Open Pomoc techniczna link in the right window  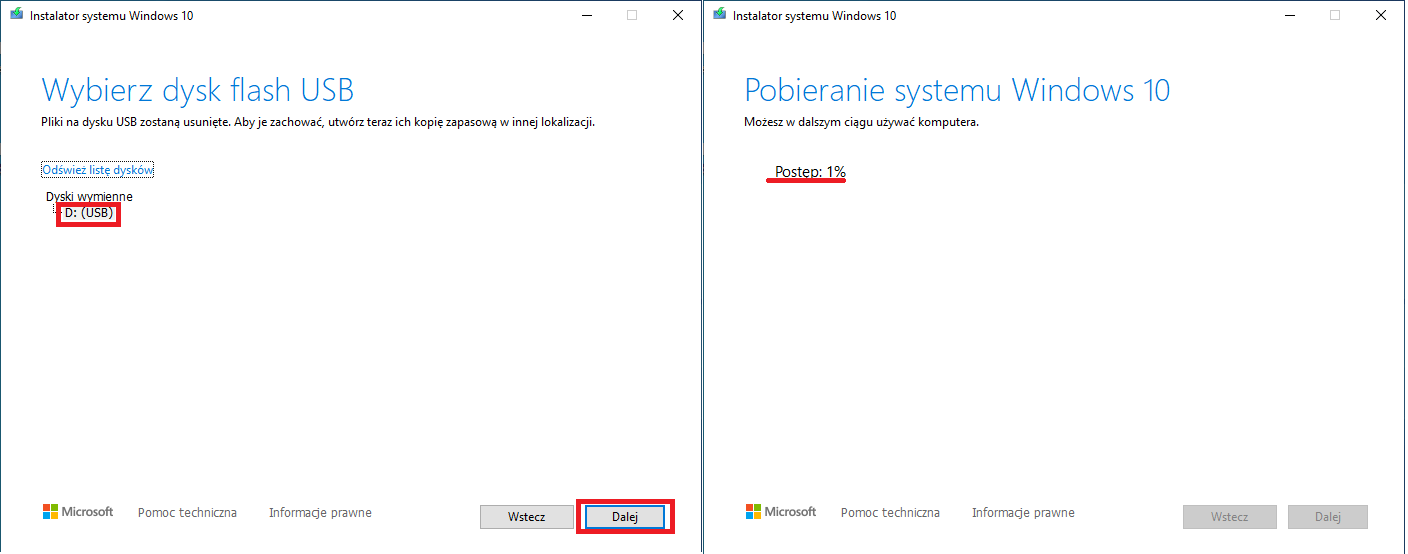[x=890, y=513]
